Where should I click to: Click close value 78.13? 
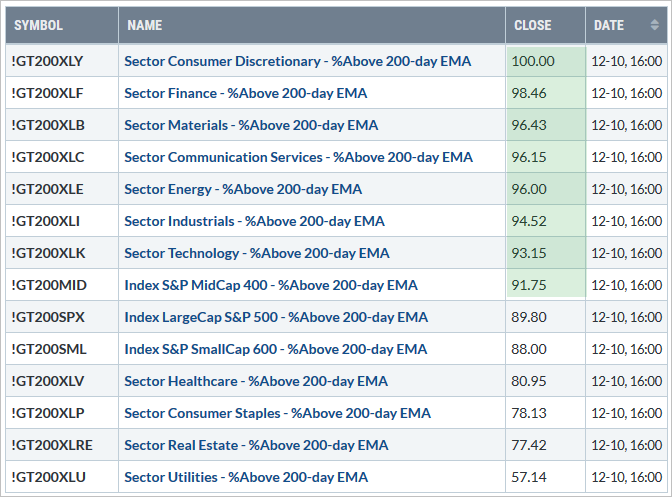[529, 413]
